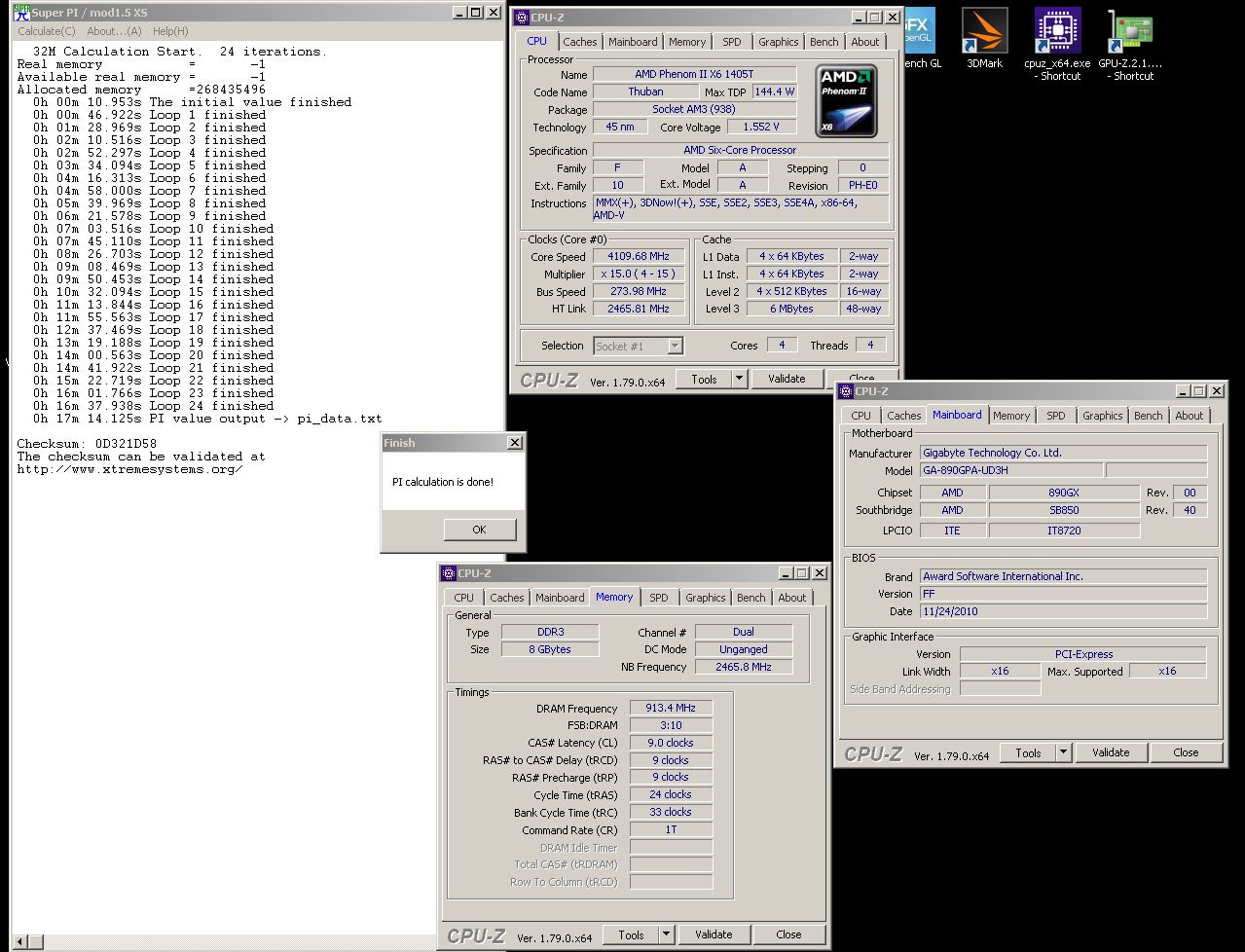Click Validate button in Memory window
This screenshot has height=952, width=1245.
(714, 934)
